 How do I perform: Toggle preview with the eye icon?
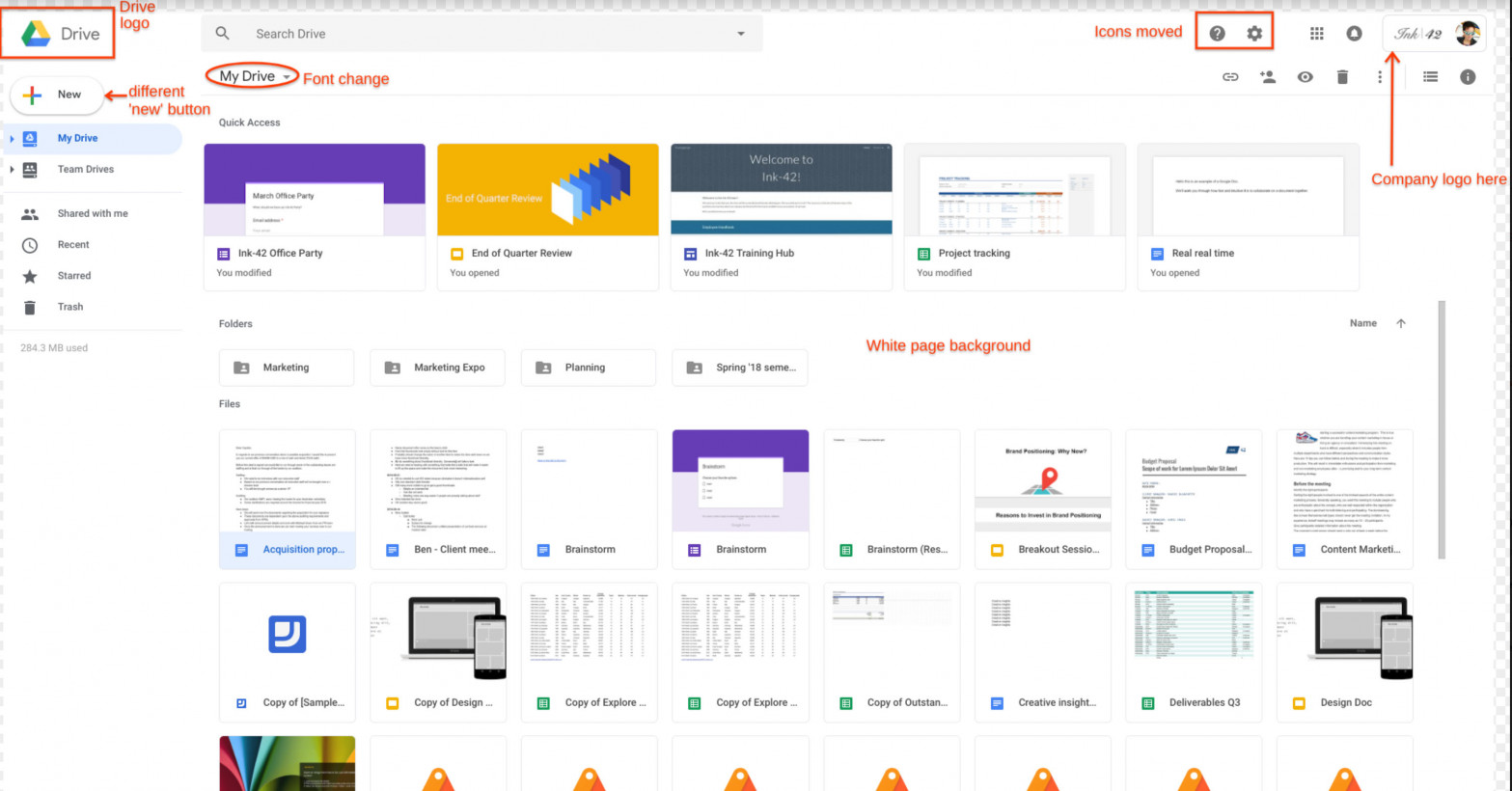click(x=1305, y=77)
